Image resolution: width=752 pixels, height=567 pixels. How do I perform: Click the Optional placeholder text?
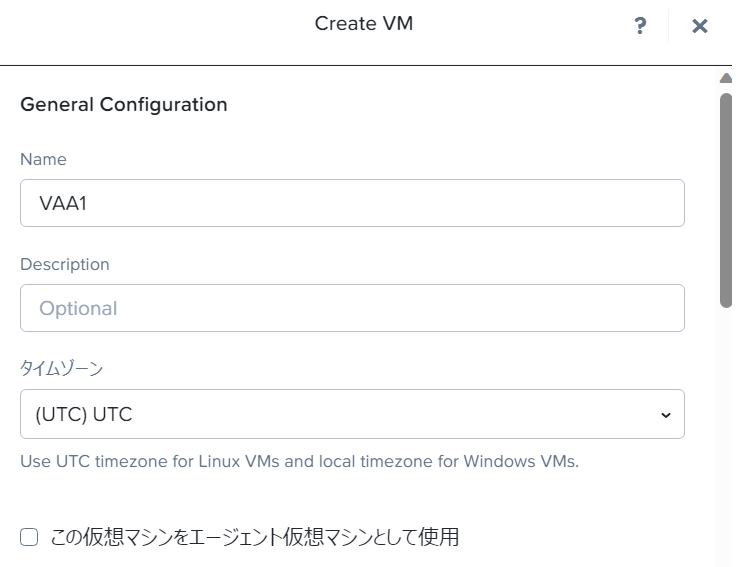78,308
